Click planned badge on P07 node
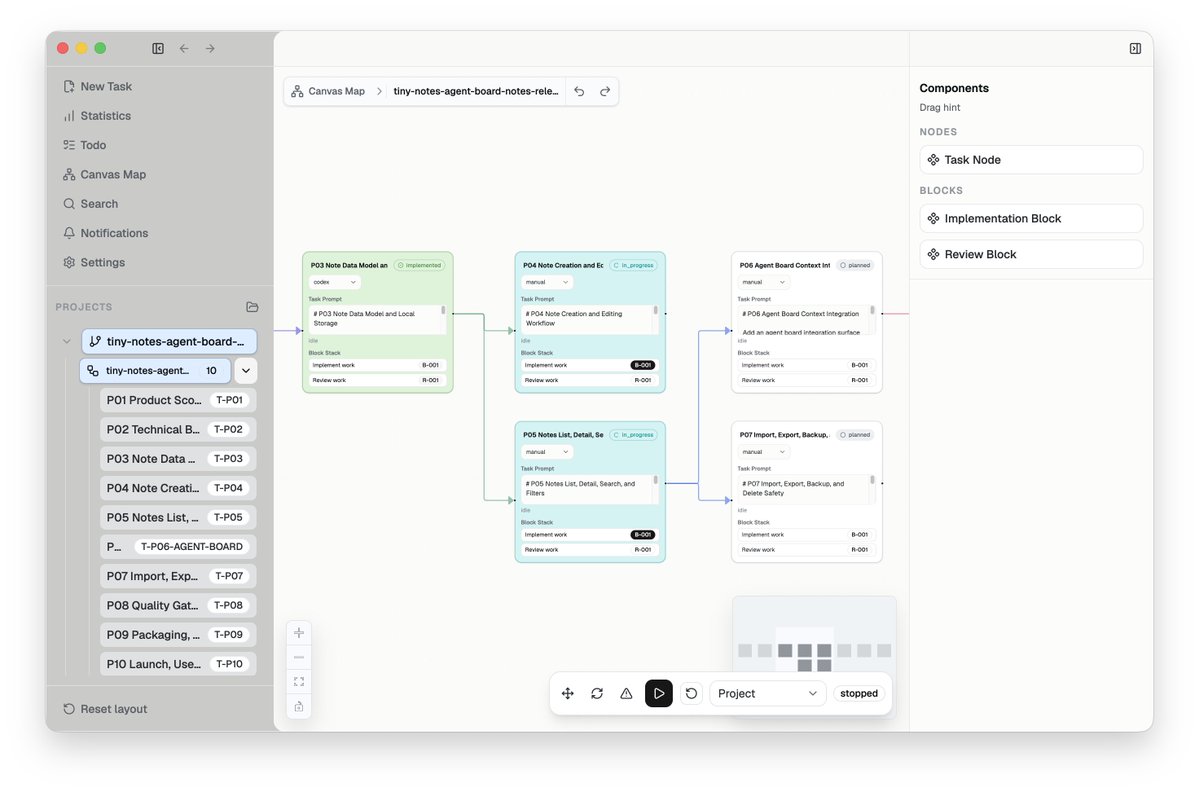Image resolution: width=1199 pixels, height=792 pixels. [854, 435]
